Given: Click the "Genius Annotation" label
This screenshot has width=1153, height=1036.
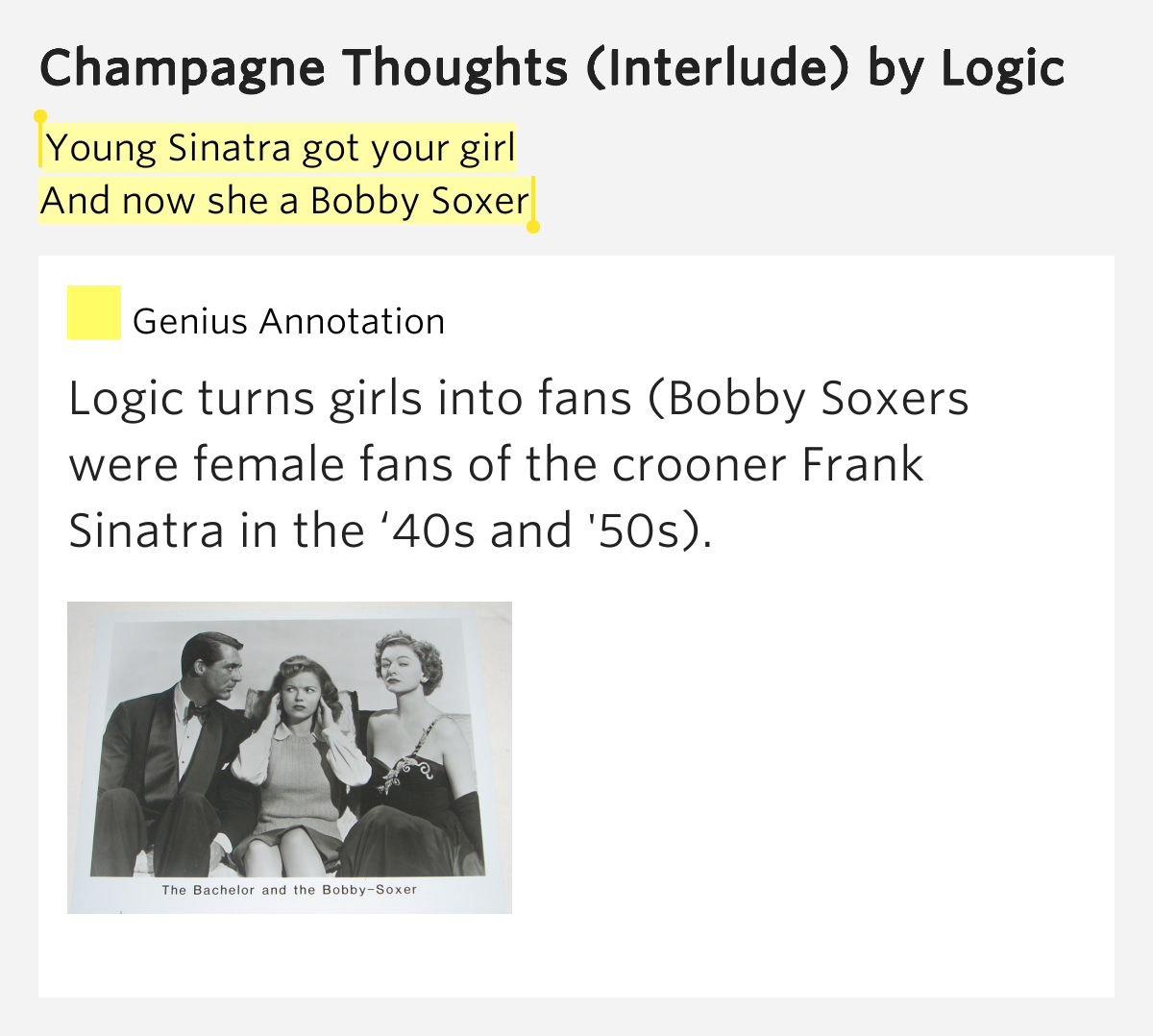Looking at the screenshot, I should (x=288, y=321).
